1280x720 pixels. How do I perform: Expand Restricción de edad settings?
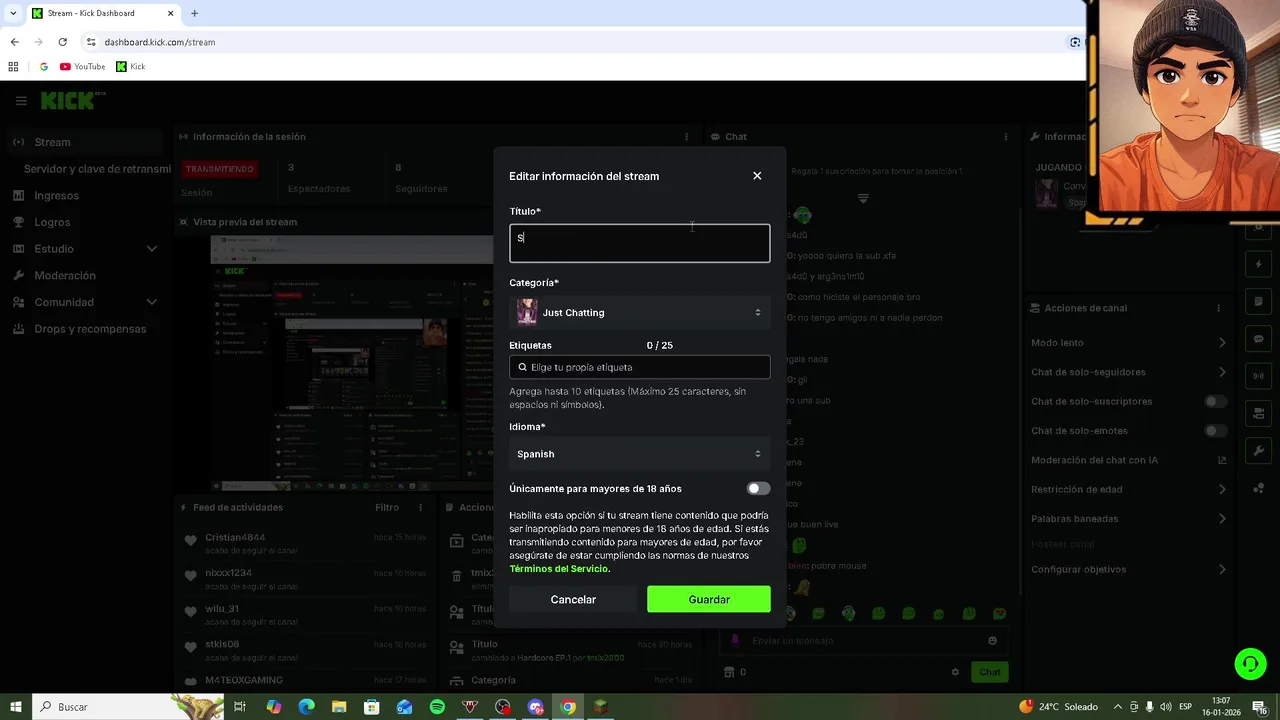point(1222,490)
